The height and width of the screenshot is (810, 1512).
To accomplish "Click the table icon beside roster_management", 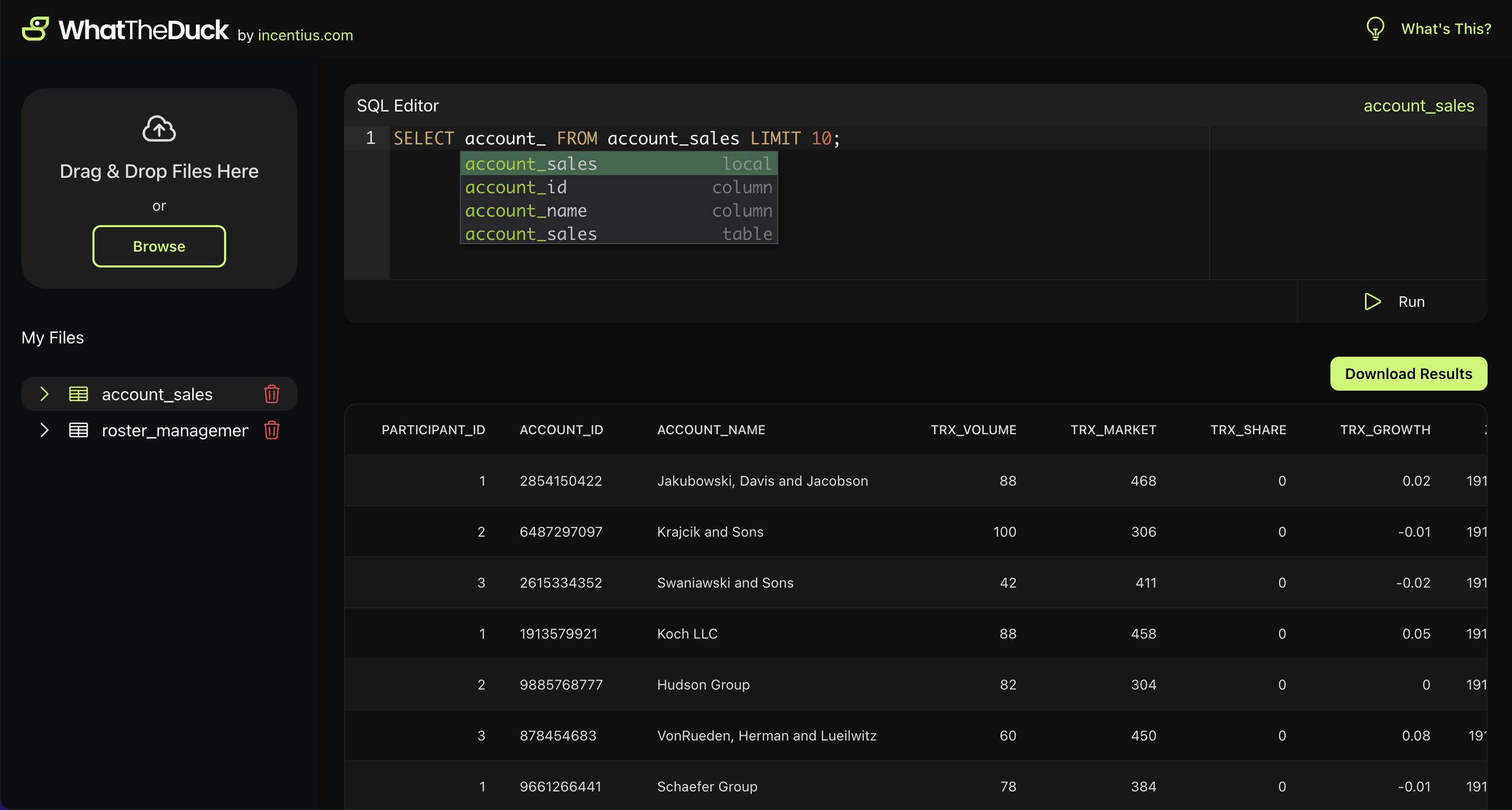I will tap(79, 430).
